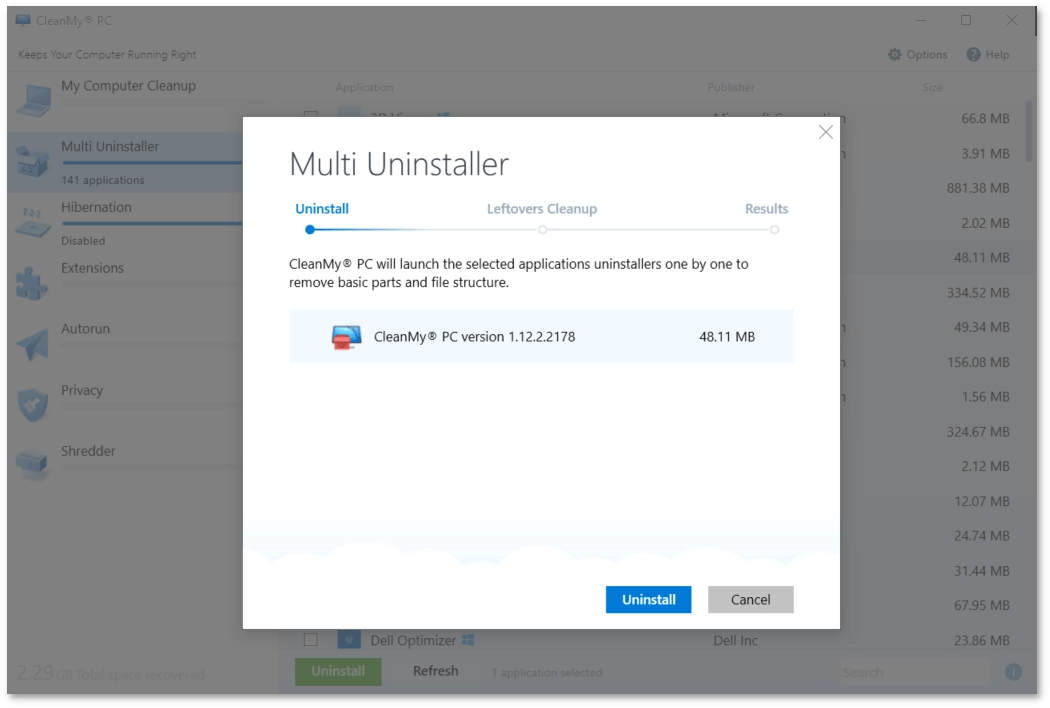Open Help question mark icon

(973, 54)
